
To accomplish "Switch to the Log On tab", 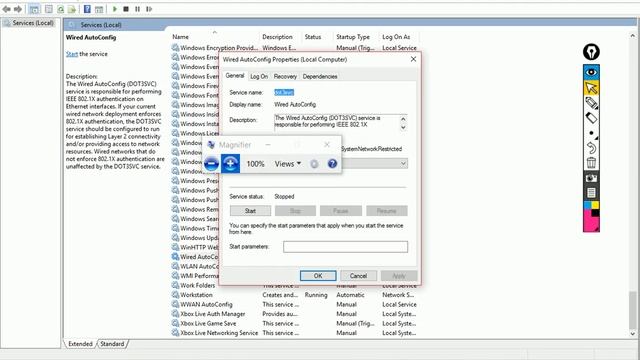I will (x=259, y=76).
